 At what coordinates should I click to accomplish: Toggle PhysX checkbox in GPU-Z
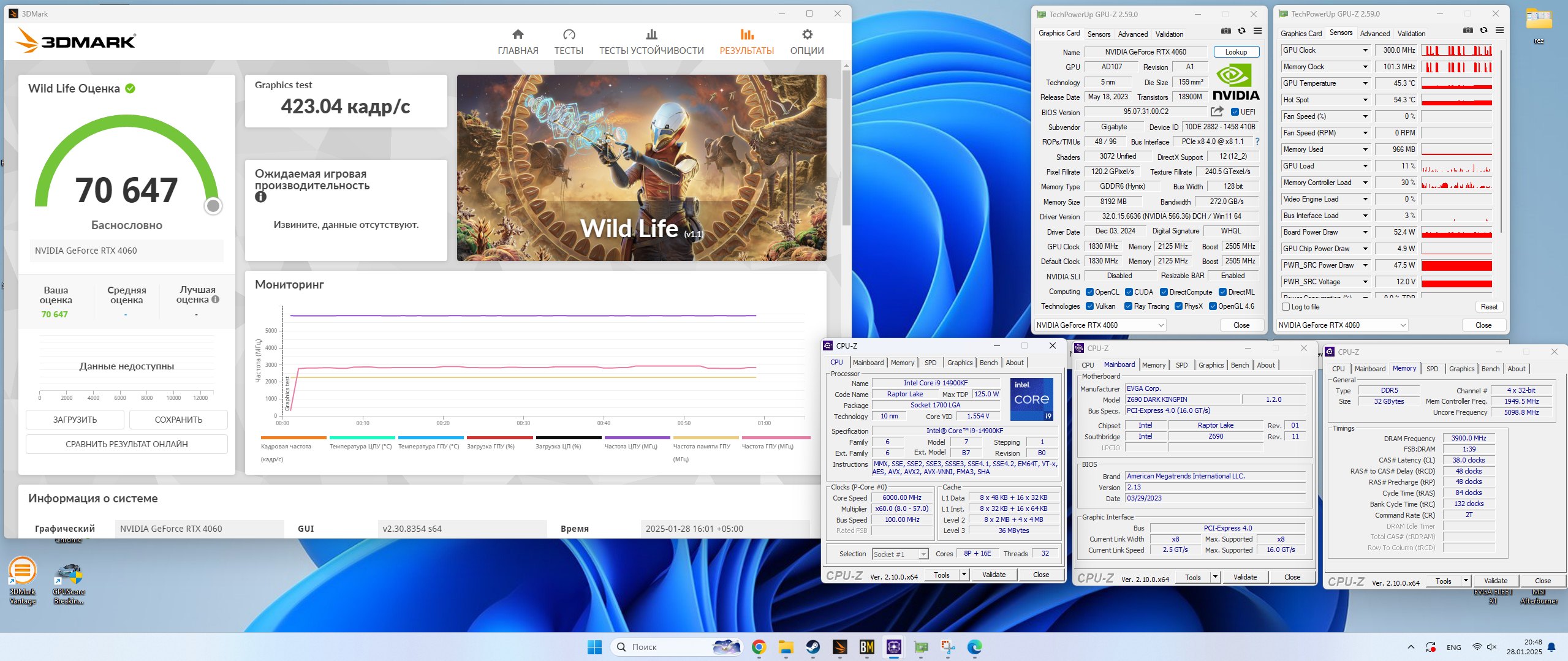pyautogui.click(x=1178, y=306)
